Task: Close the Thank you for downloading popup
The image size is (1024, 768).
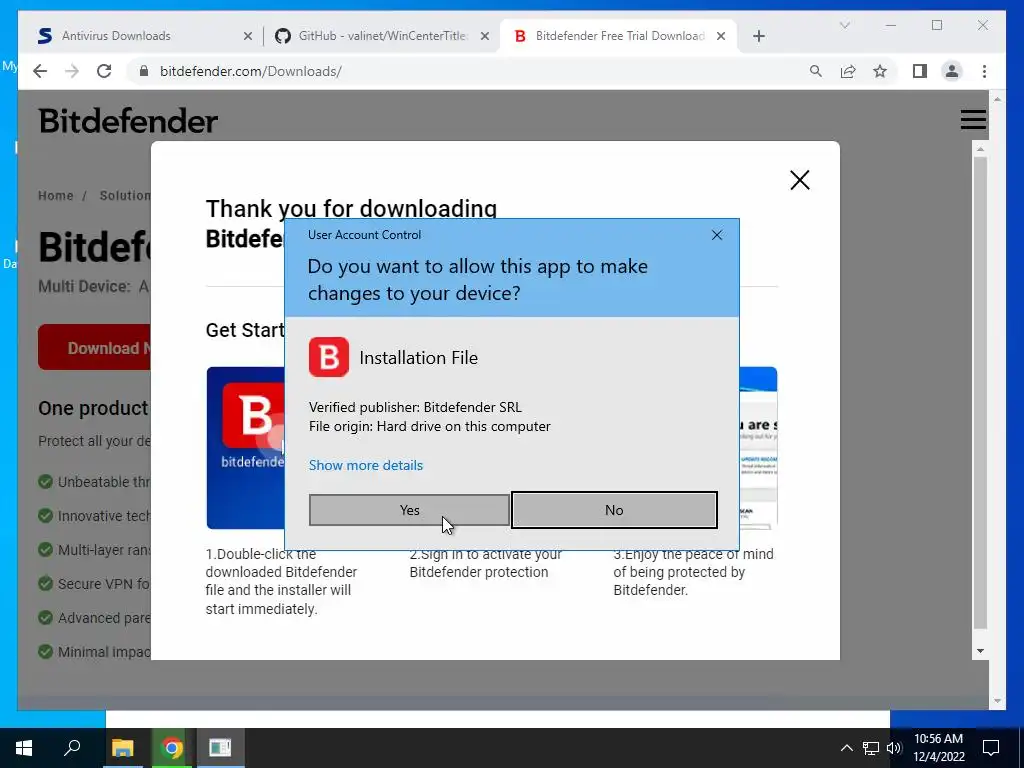Action: click(x=799, y=180)
